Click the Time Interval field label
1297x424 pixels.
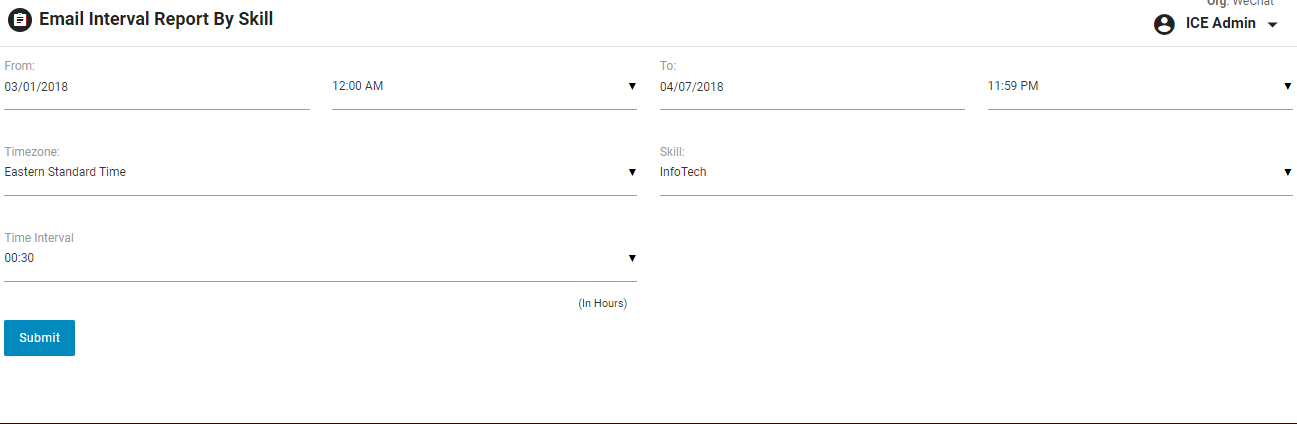point(39,238)
